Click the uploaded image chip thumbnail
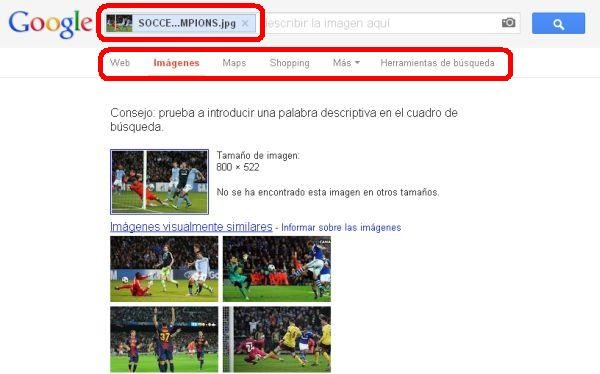The image size is (600, 374). coord(119,23)
